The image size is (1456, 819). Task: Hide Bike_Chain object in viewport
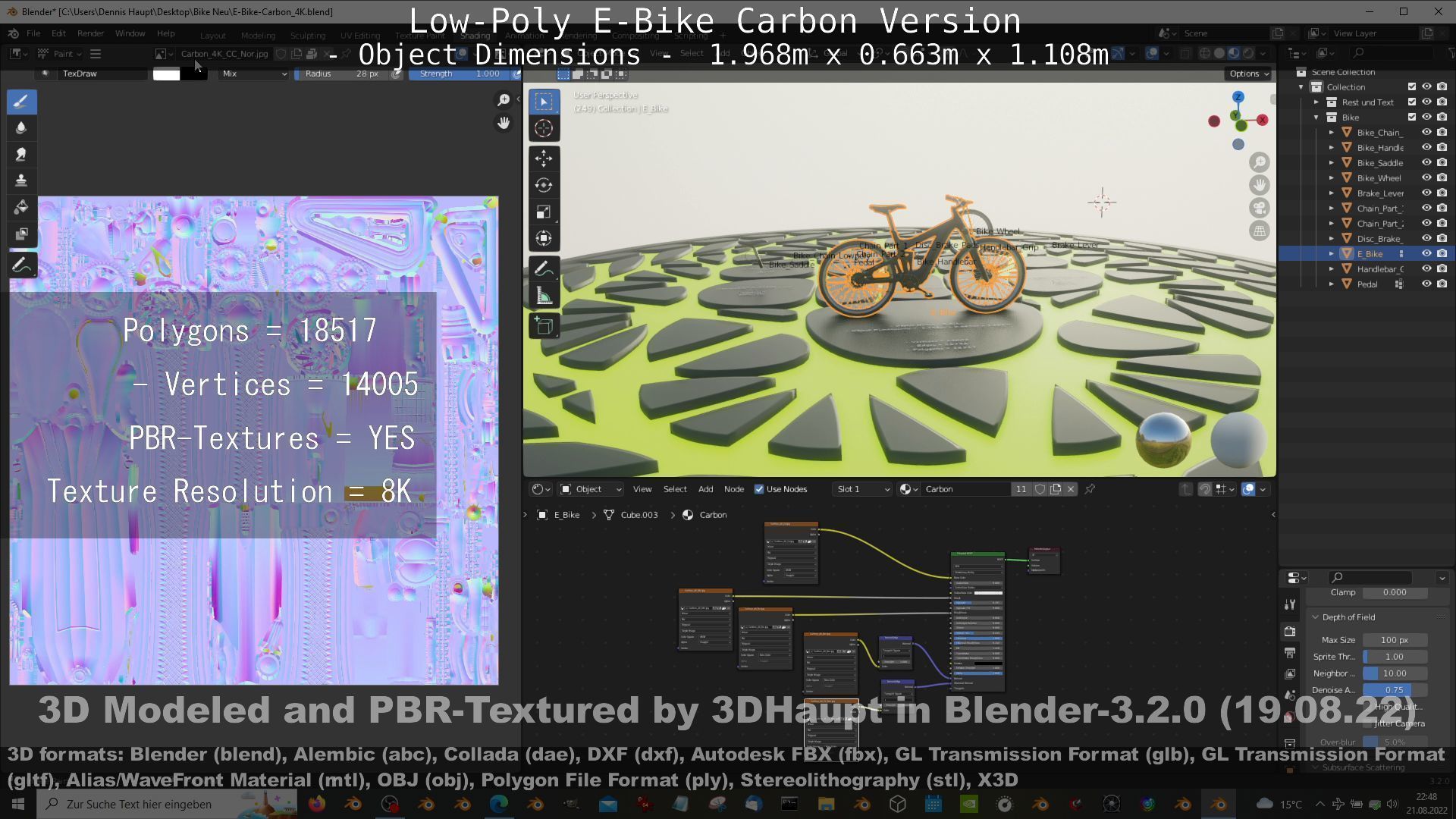[1426, 132]
